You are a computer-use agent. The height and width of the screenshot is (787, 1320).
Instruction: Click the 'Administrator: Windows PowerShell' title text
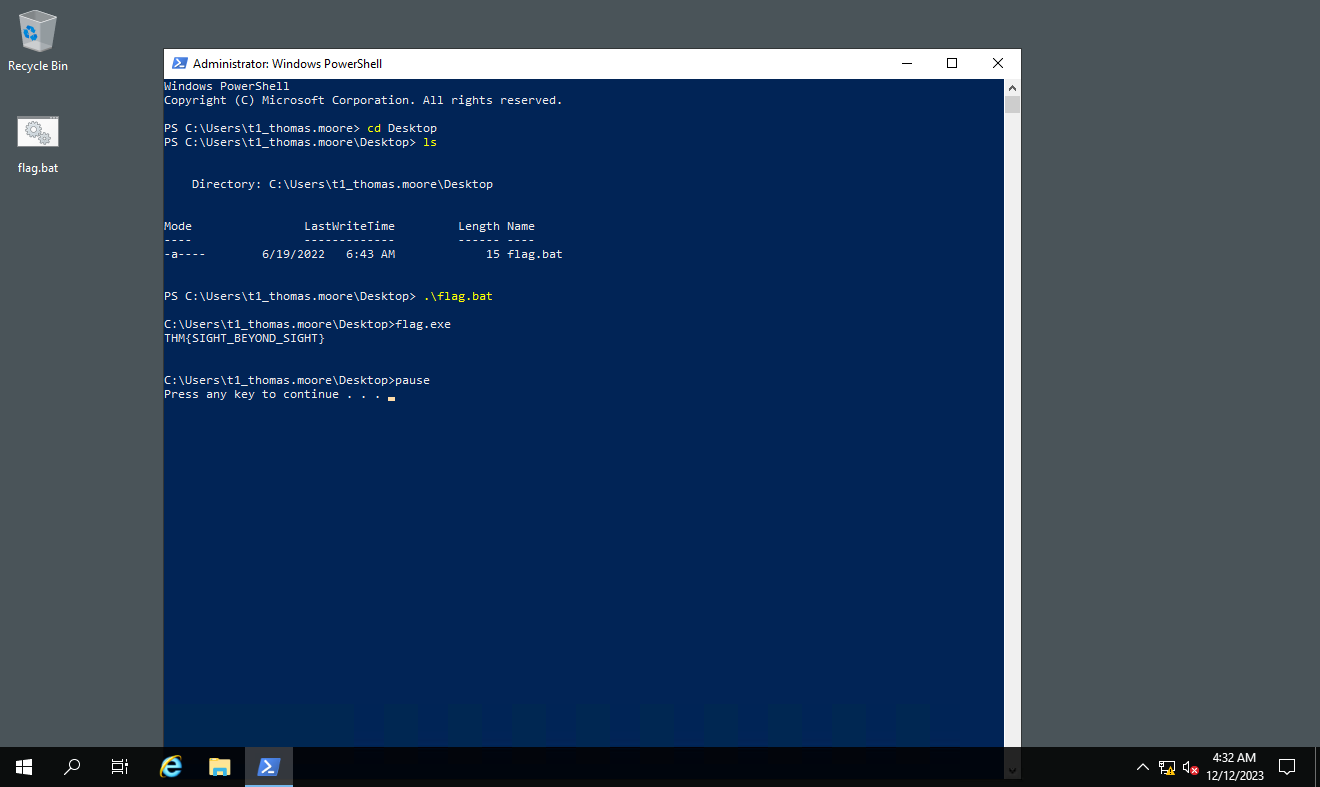point(287,63)
